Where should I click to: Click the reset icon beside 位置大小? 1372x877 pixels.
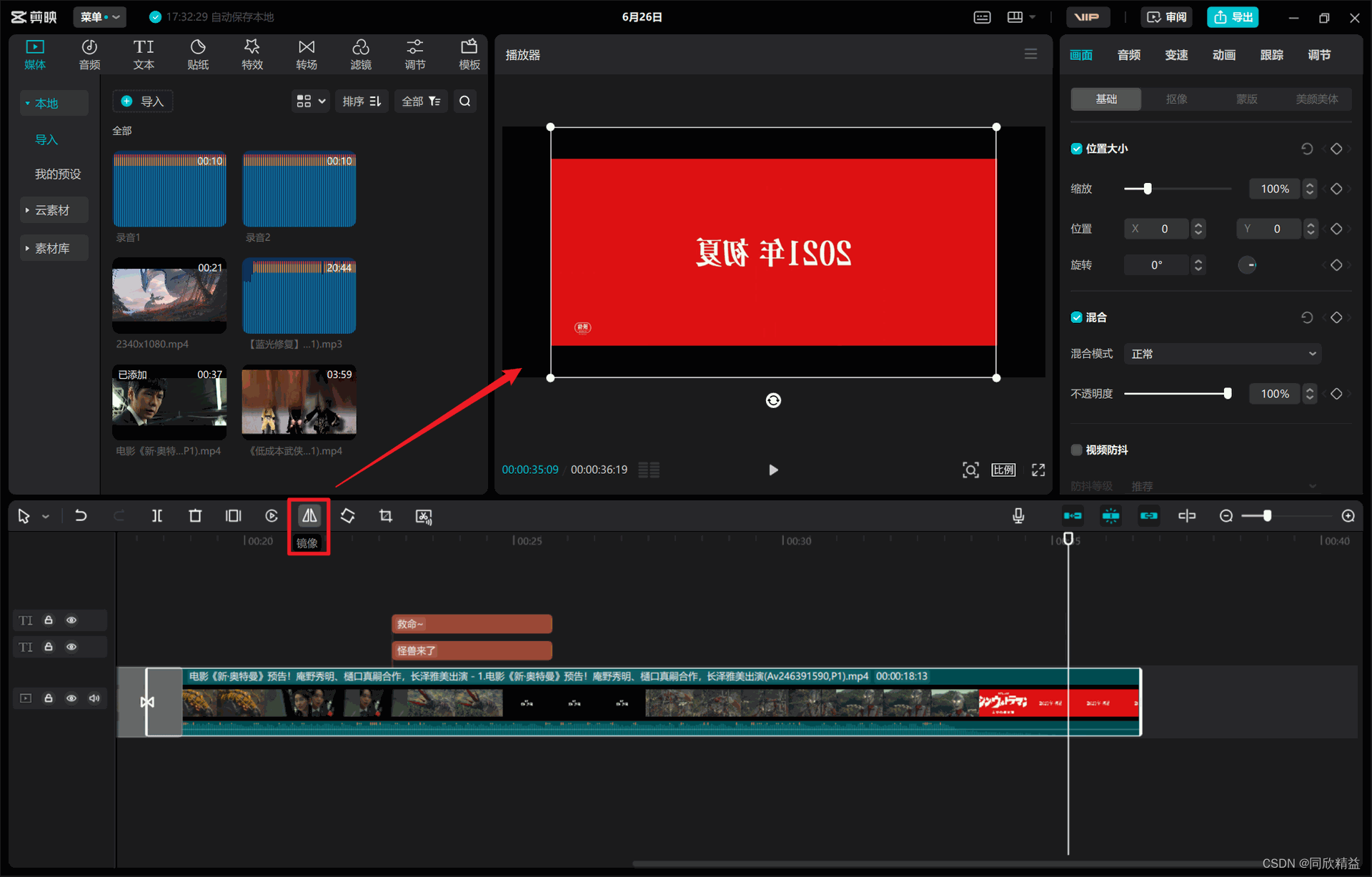tap(1307, 149)
